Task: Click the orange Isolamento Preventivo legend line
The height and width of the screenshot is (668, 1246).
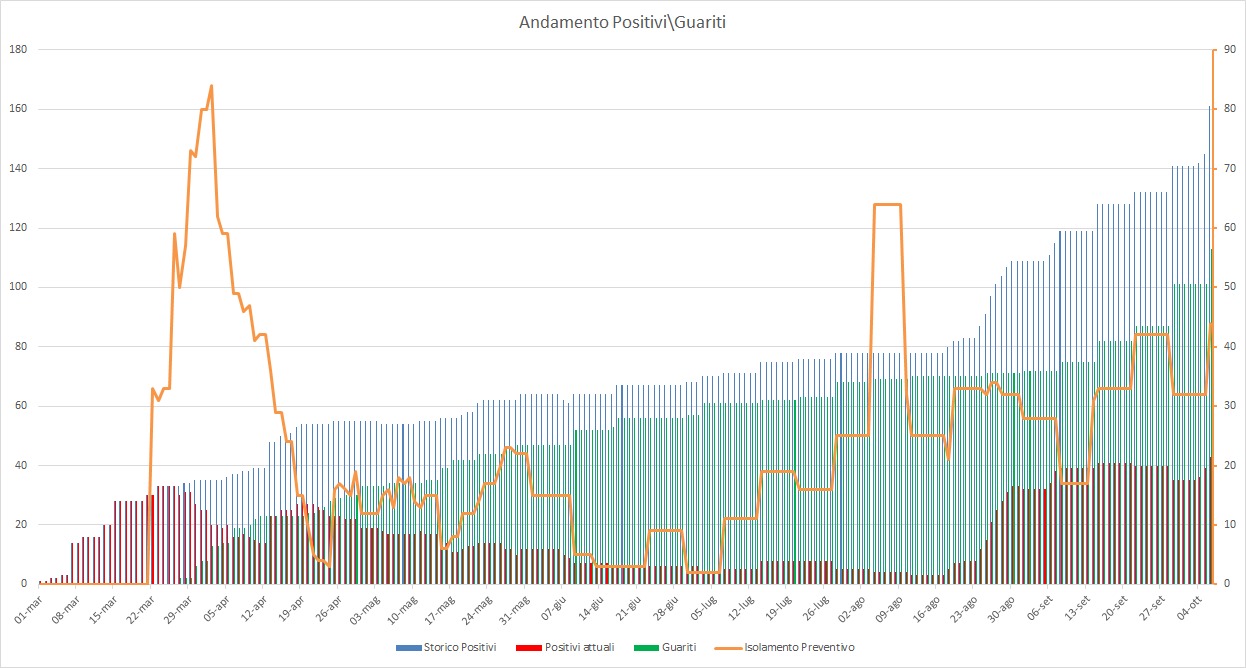Action: (730, 648)
